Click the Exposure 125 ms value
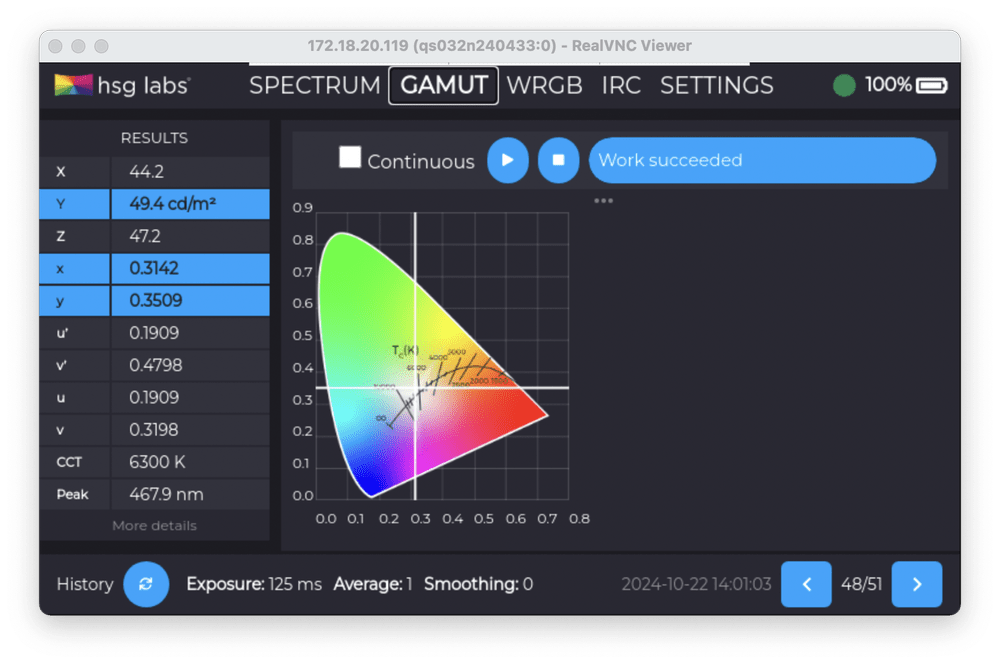The width and height of the screenshot is (1000, 664). [254, 584]
